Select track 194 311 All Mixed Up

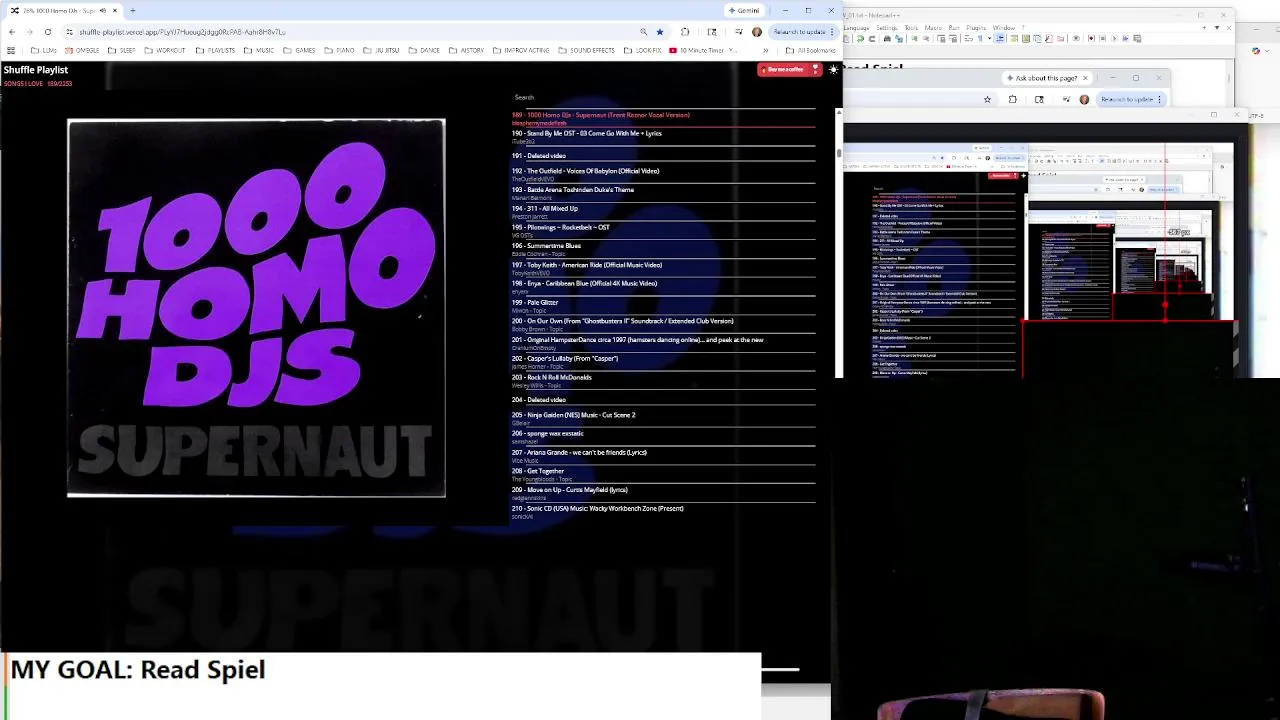663,212
